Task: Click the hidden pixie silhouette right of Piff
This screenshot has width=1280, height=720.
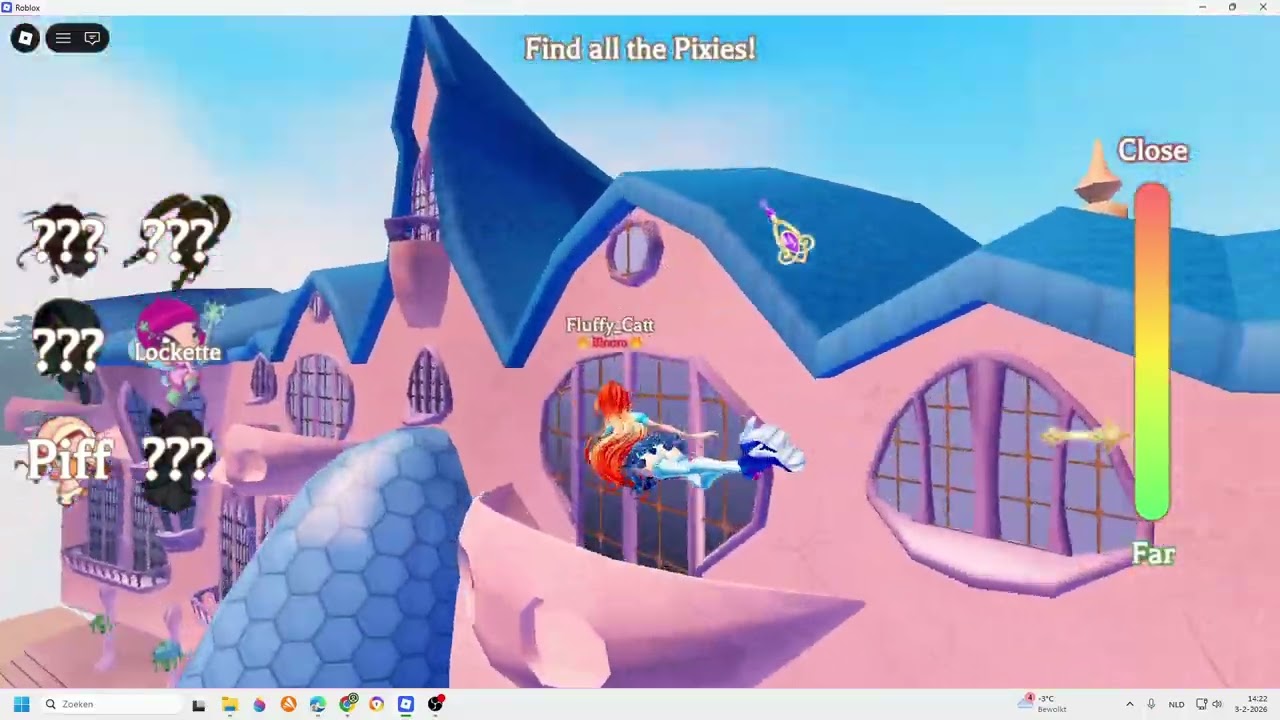Action: [179, 458]
